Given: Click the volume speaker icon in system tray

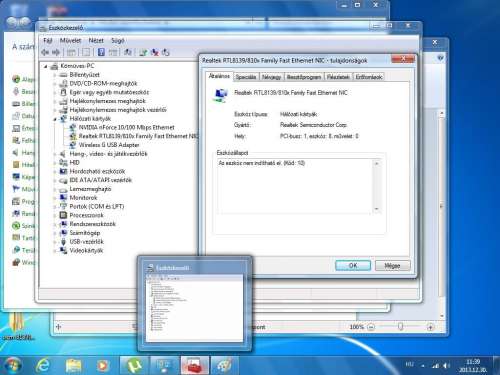Looking at the screenshot, I should (x=447, y=366).
